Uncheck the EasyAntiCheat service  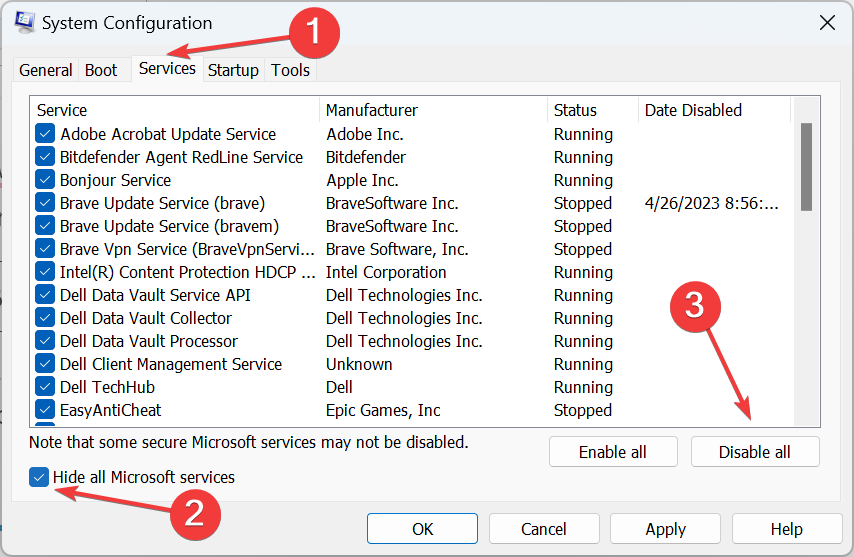(45, 410)
